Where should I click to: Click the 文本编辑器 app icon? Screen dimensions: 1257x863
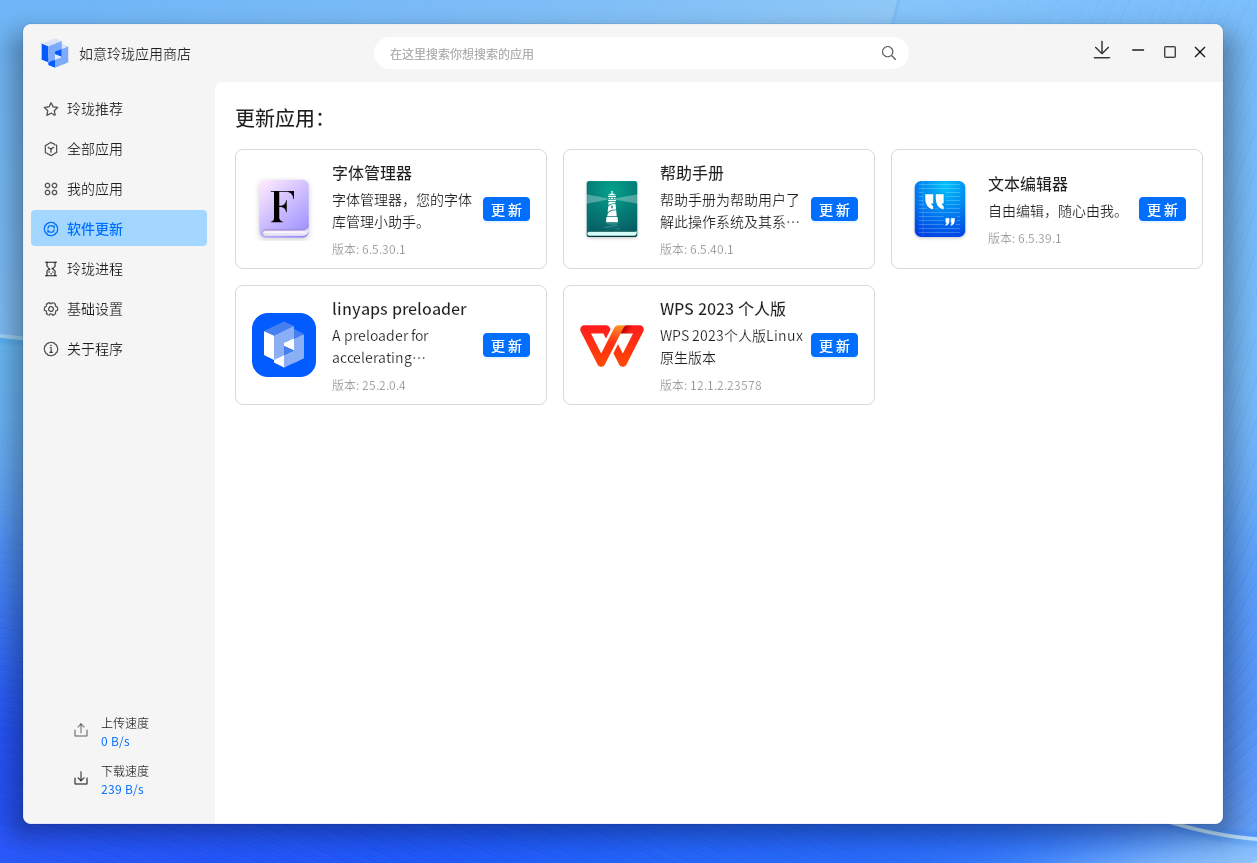pos(940,209)
